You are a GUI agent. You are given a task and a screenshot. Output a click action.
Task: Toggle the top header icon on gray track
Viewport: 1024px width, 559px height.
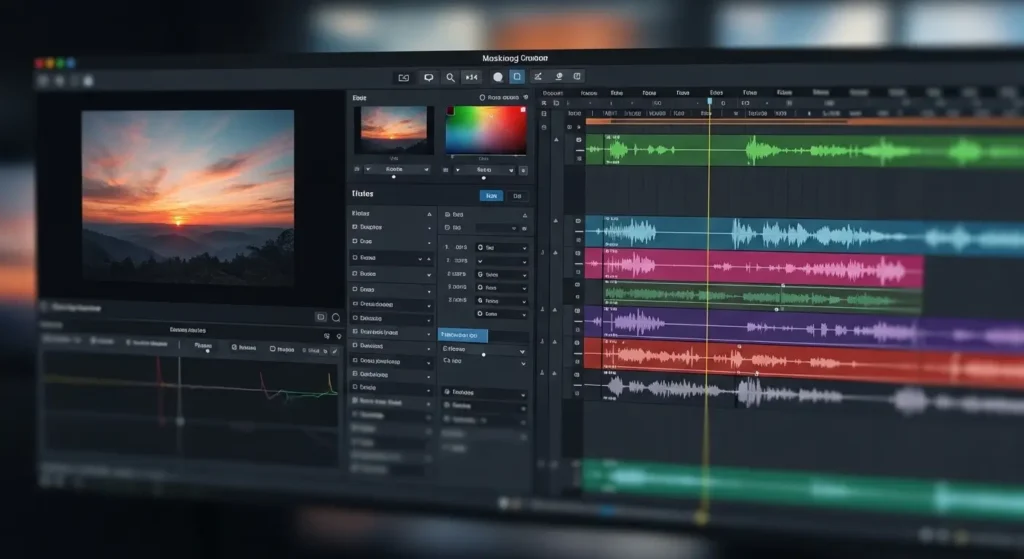click(x=577, y=375)
